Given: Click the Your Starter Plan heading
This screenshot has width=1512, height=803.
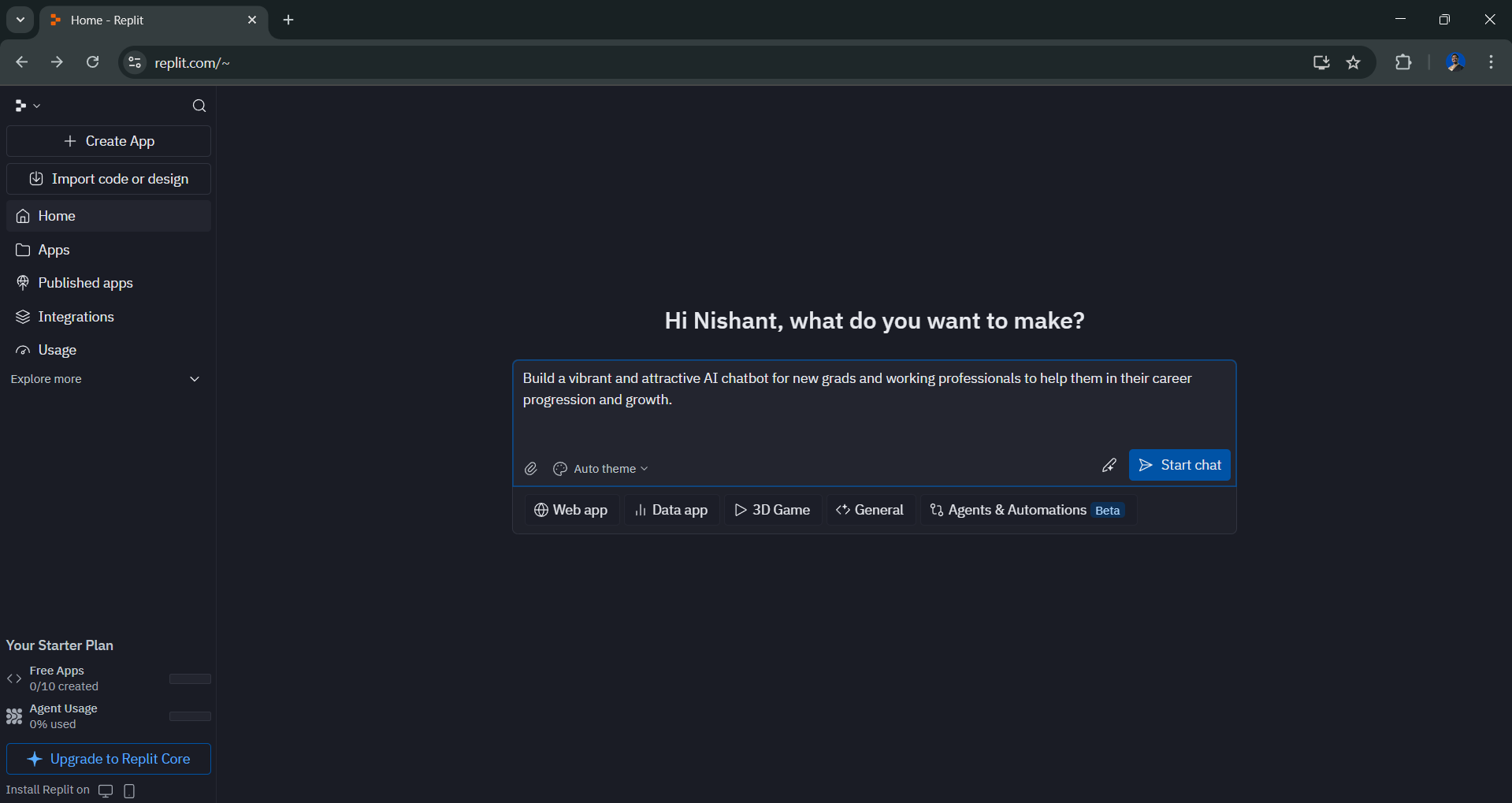Looking at the screenshot, I should (60, 645).
